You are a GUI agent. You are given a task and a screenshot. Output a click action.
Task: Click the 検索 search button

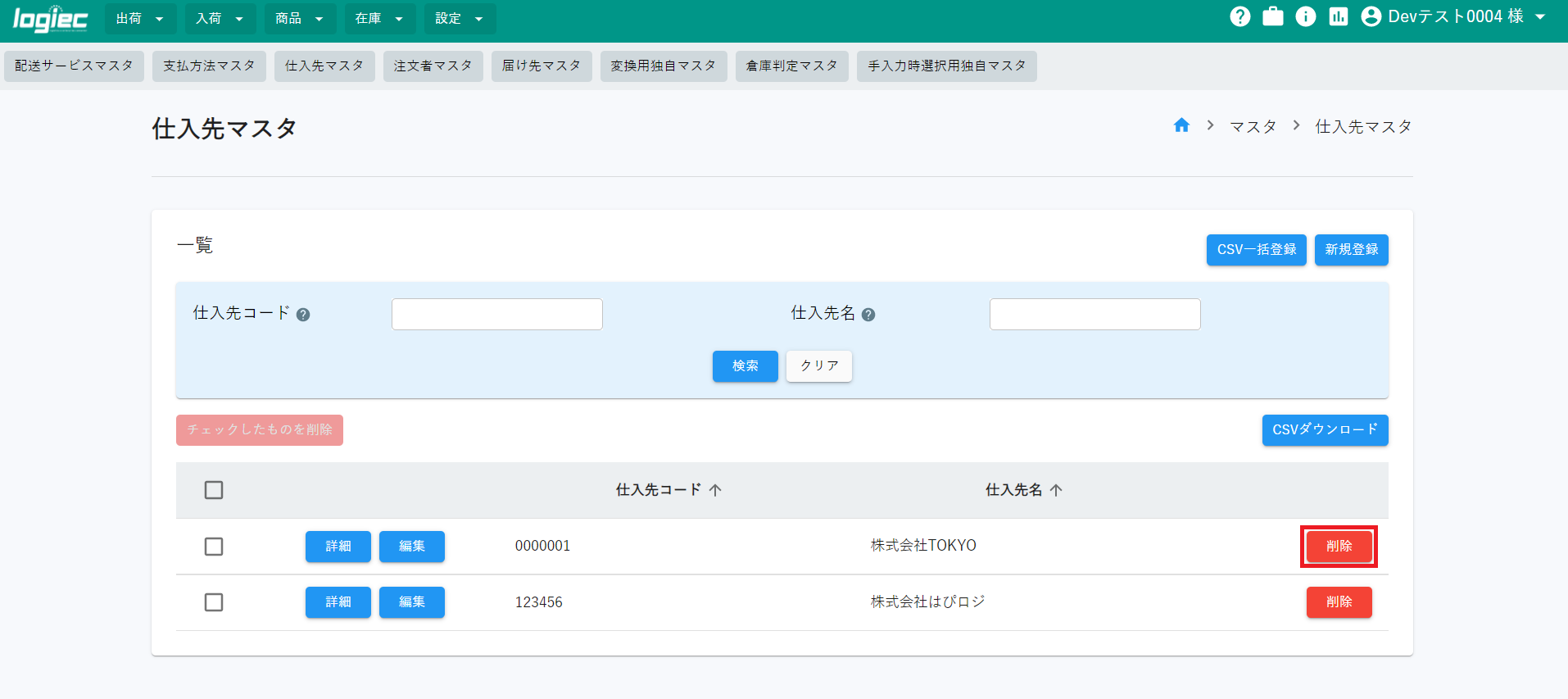click(745, 366)
